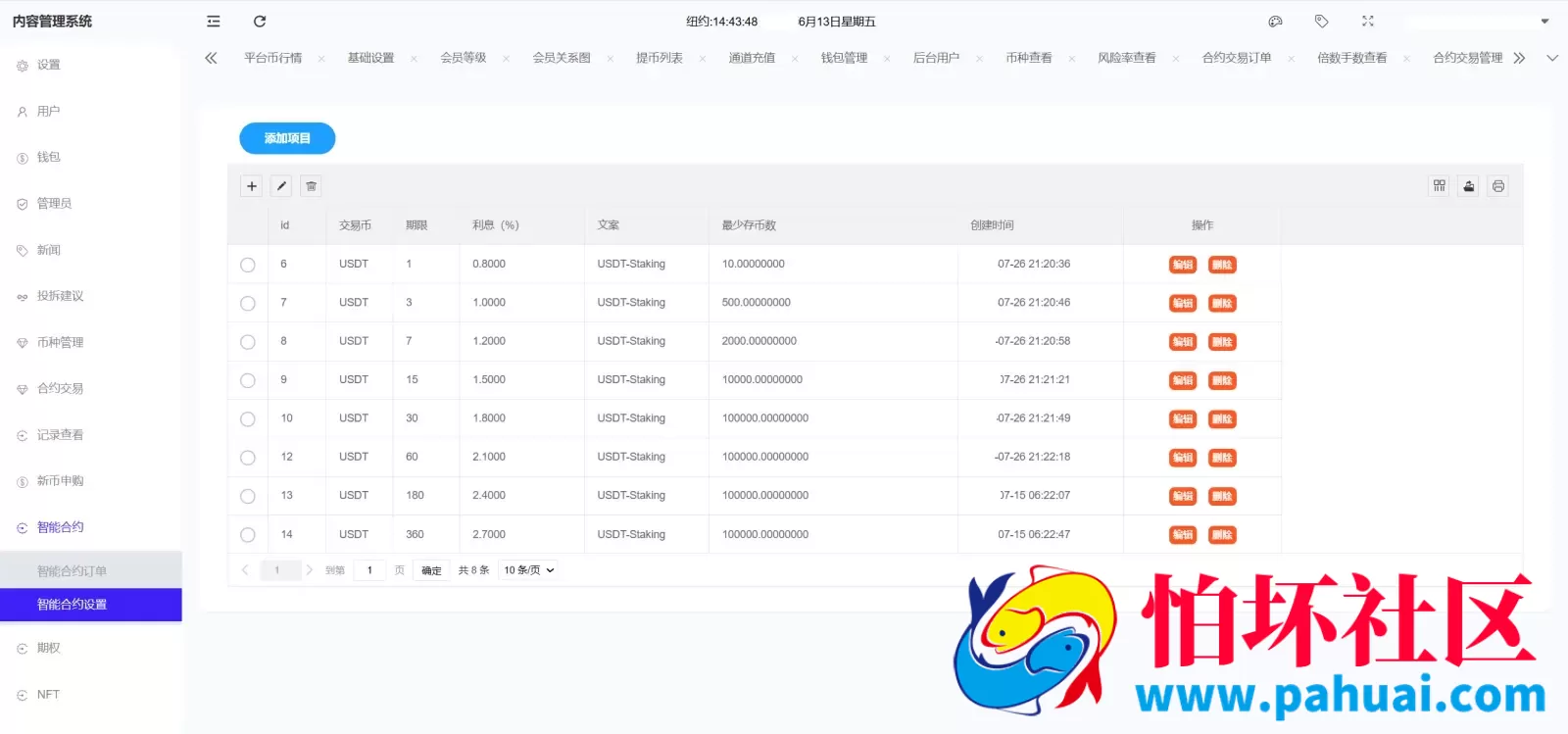Image resolution: width=1568 pixels, height=734 pixels.
Task: Go to previous page arrow in pagination
Action: pos(245,570)
